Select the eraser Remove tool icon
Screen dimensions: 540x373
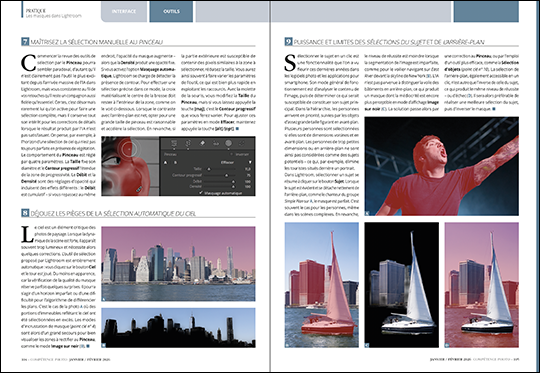(x=202, y=143)
